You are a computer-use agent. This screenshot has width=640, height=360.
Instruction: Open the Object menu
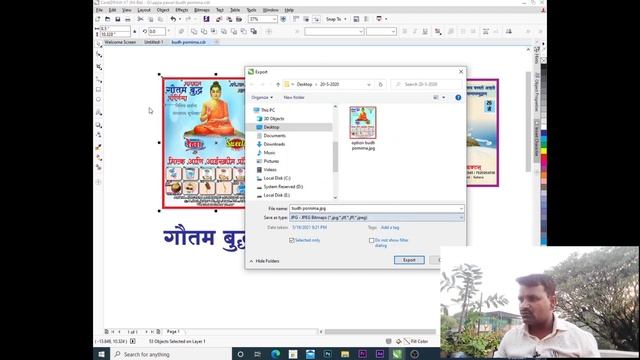(163, 10)
